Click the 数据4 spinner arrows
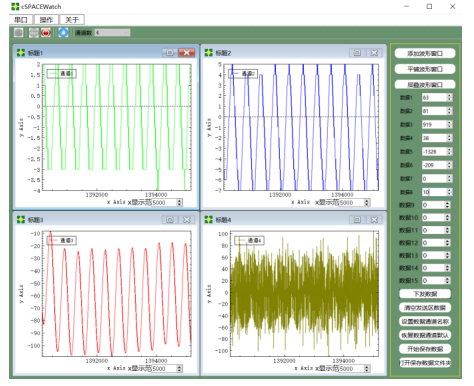 tap(449, 138)
